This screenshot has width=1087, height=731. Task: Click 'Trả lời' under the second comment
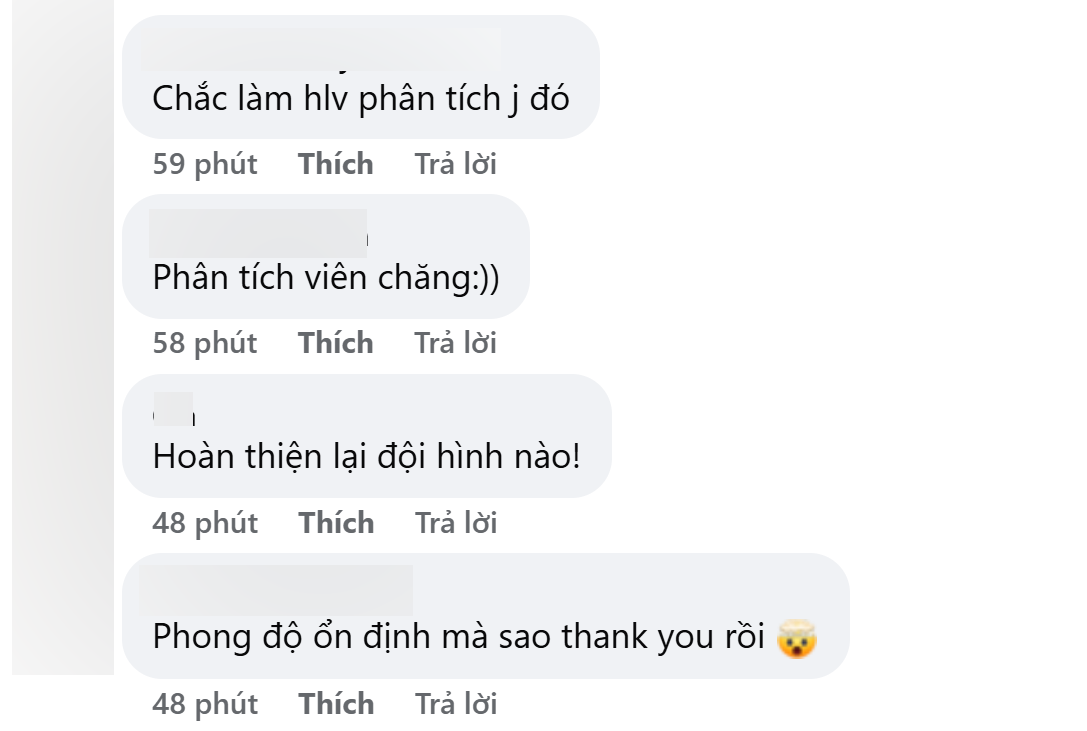[x=455, y=343]
